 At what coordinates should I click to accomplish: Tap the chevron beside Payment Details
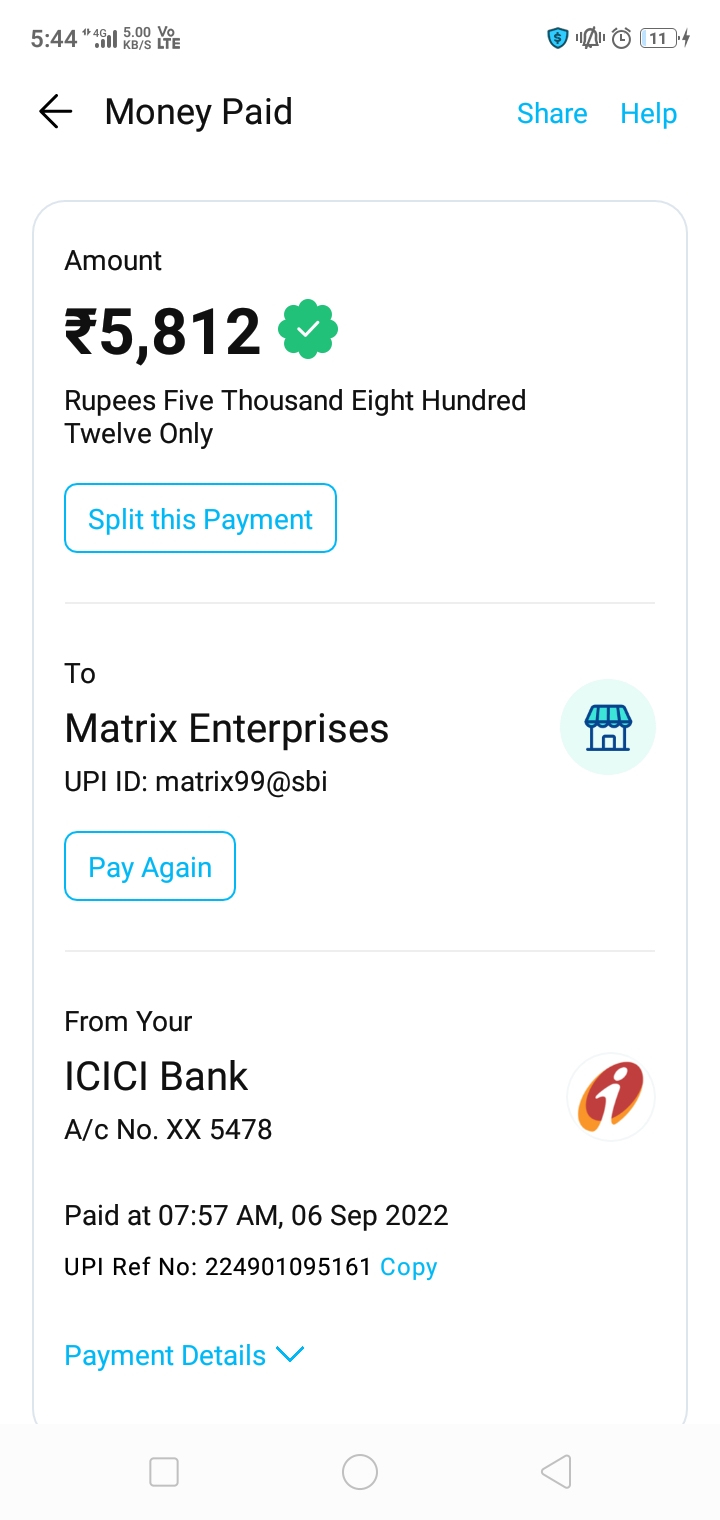click(289, 1355)
